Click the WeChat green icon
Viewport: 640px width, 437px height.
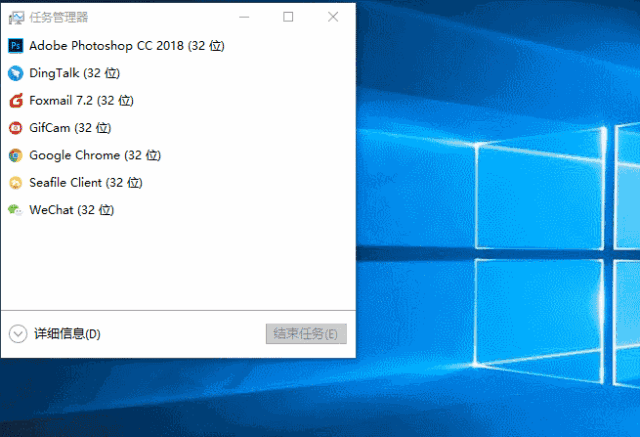click(15, 210)
